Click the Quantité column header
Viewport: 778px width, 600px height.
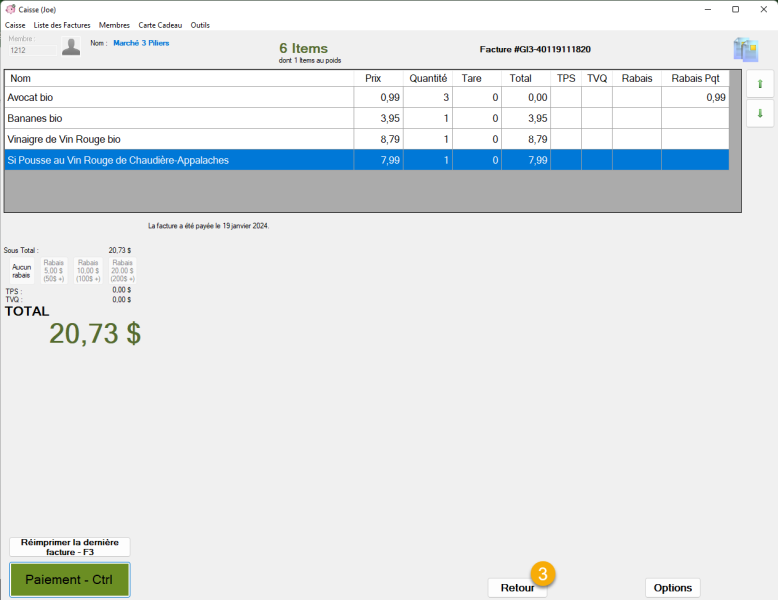(x=428, y=78)
